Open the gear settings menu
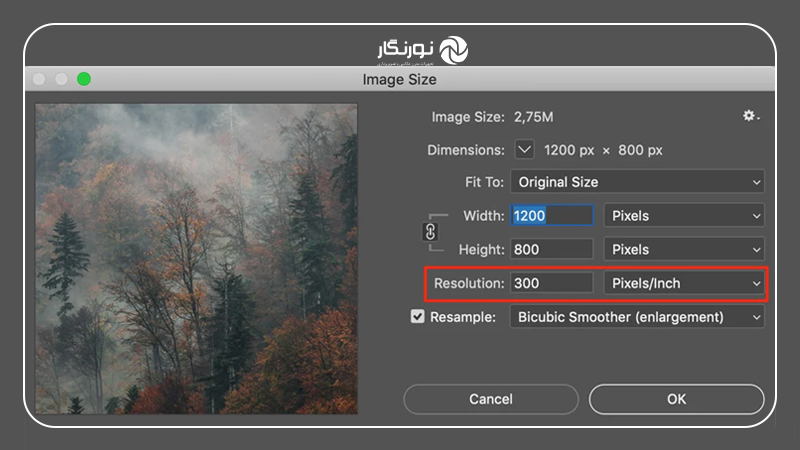 (750, 117)
